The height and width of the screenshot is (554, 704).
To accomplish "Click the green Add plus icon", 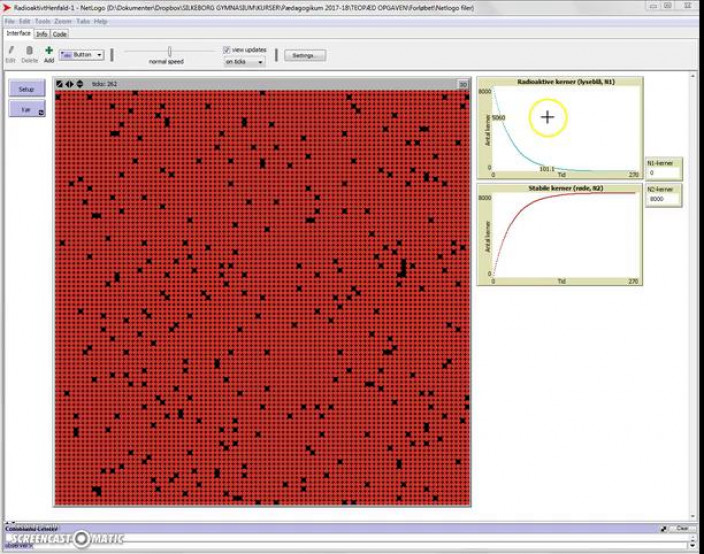I will coord(48,50).
